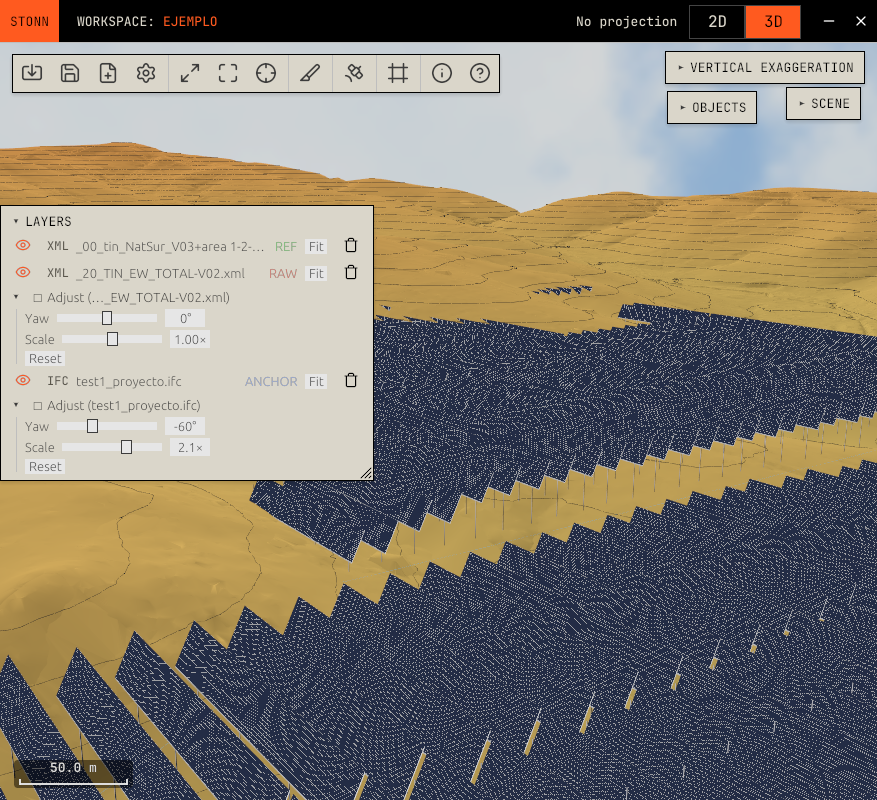This screenshot has width=877, height=800.
Task: Click the import/download icon in toolbar
Action: coord(32,73)
